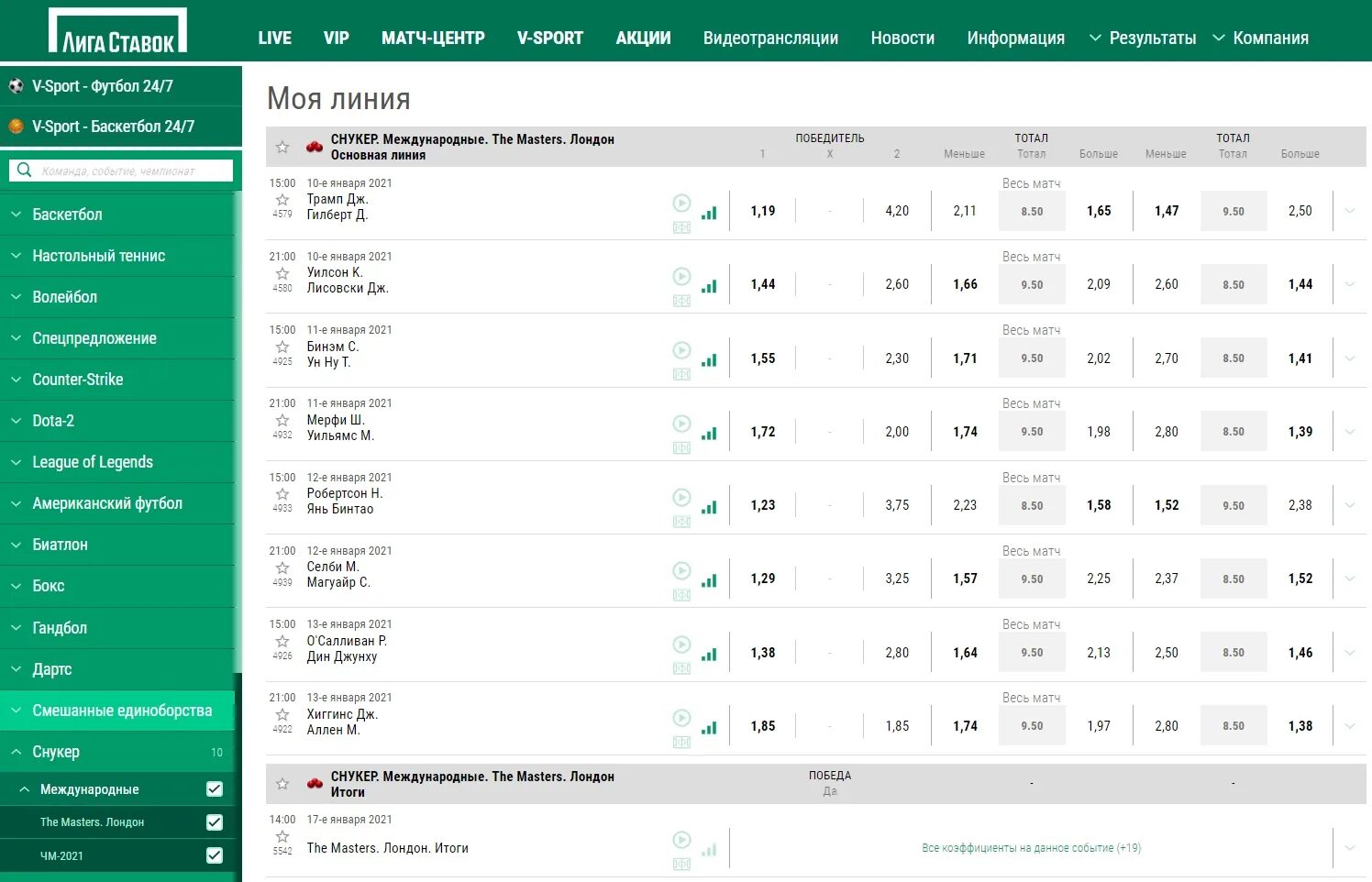This screenshot has height=882, width=1372.
Task: Expand the Дартс category
Action: click(117, 669)
